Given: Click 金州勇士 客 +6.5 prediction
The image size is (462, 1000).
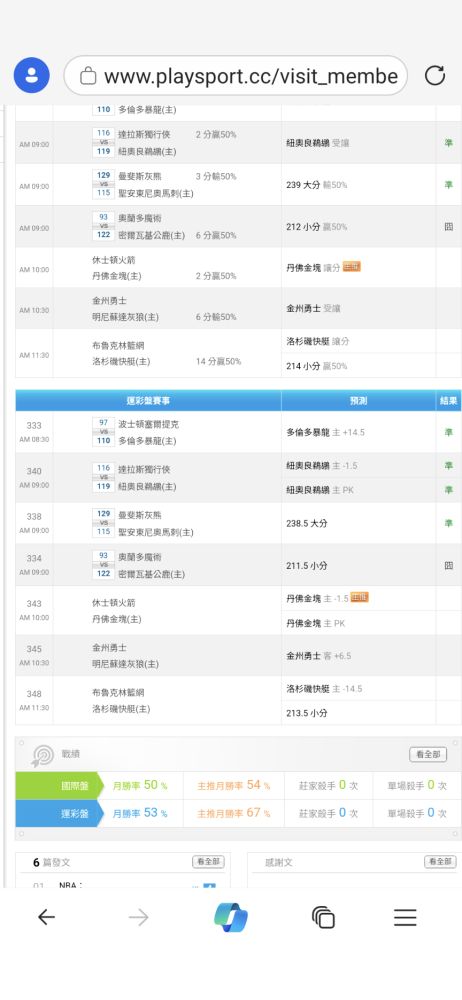Looking at the screenshot, I should (x=318, y=656).
